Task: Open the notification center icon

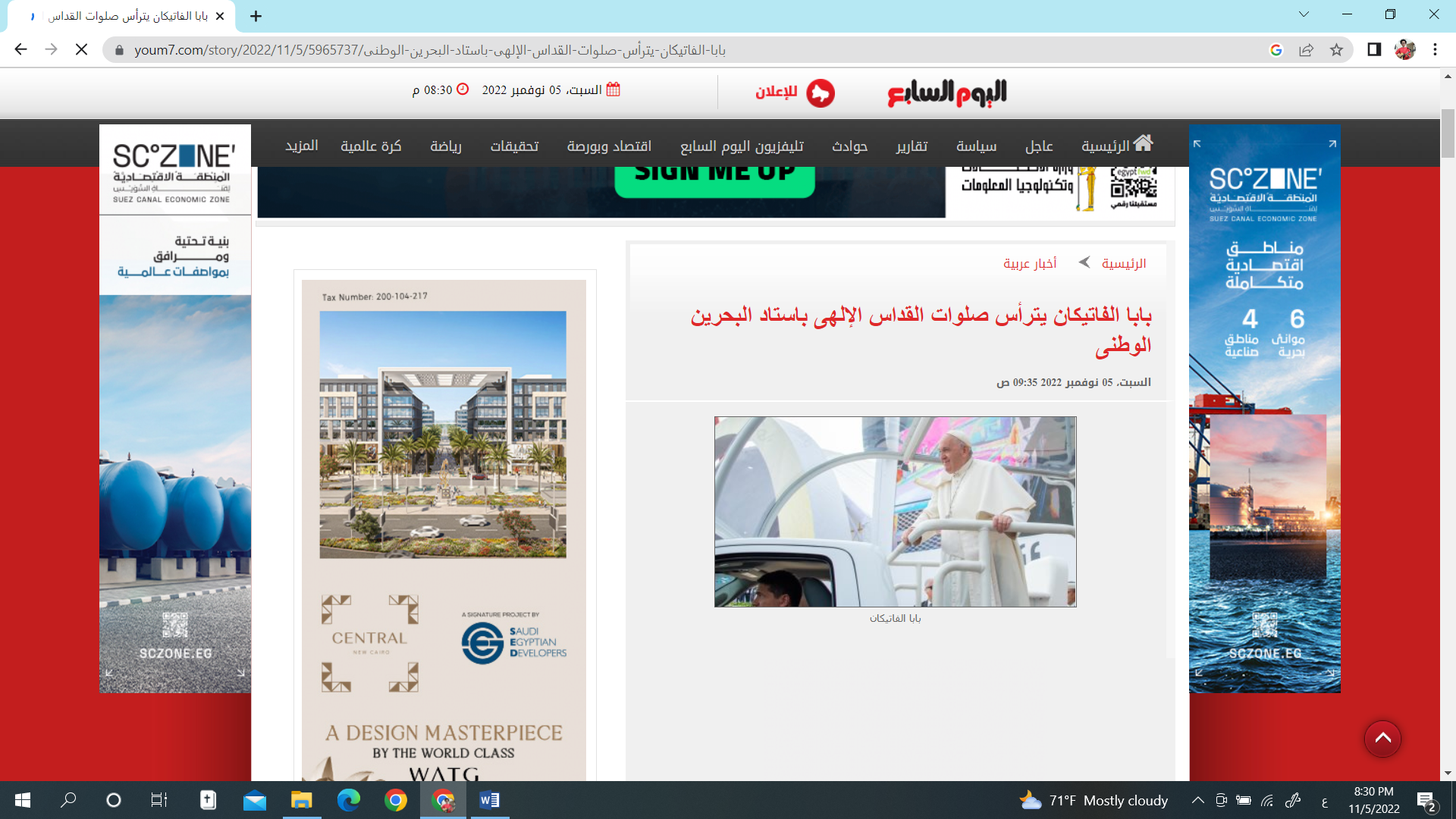Action: click(1426, 801)
